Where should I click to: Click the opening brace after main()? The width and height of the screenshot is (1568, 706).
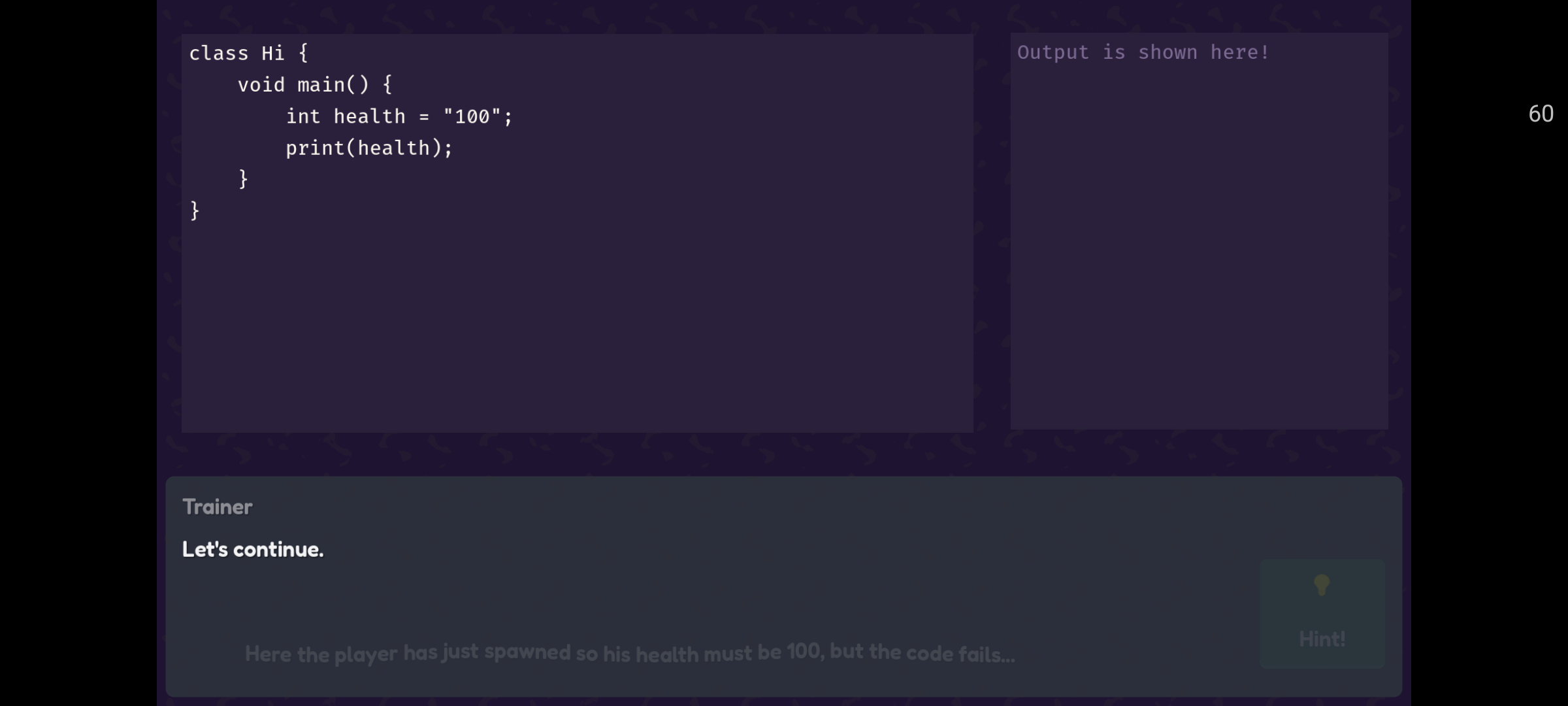click(387, 85)
